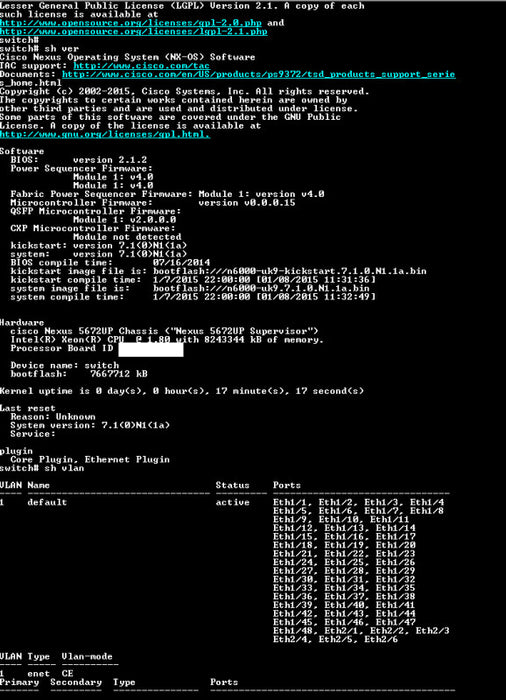Click the Vlan-mode column header
The image size is (506, 700).
87,656
